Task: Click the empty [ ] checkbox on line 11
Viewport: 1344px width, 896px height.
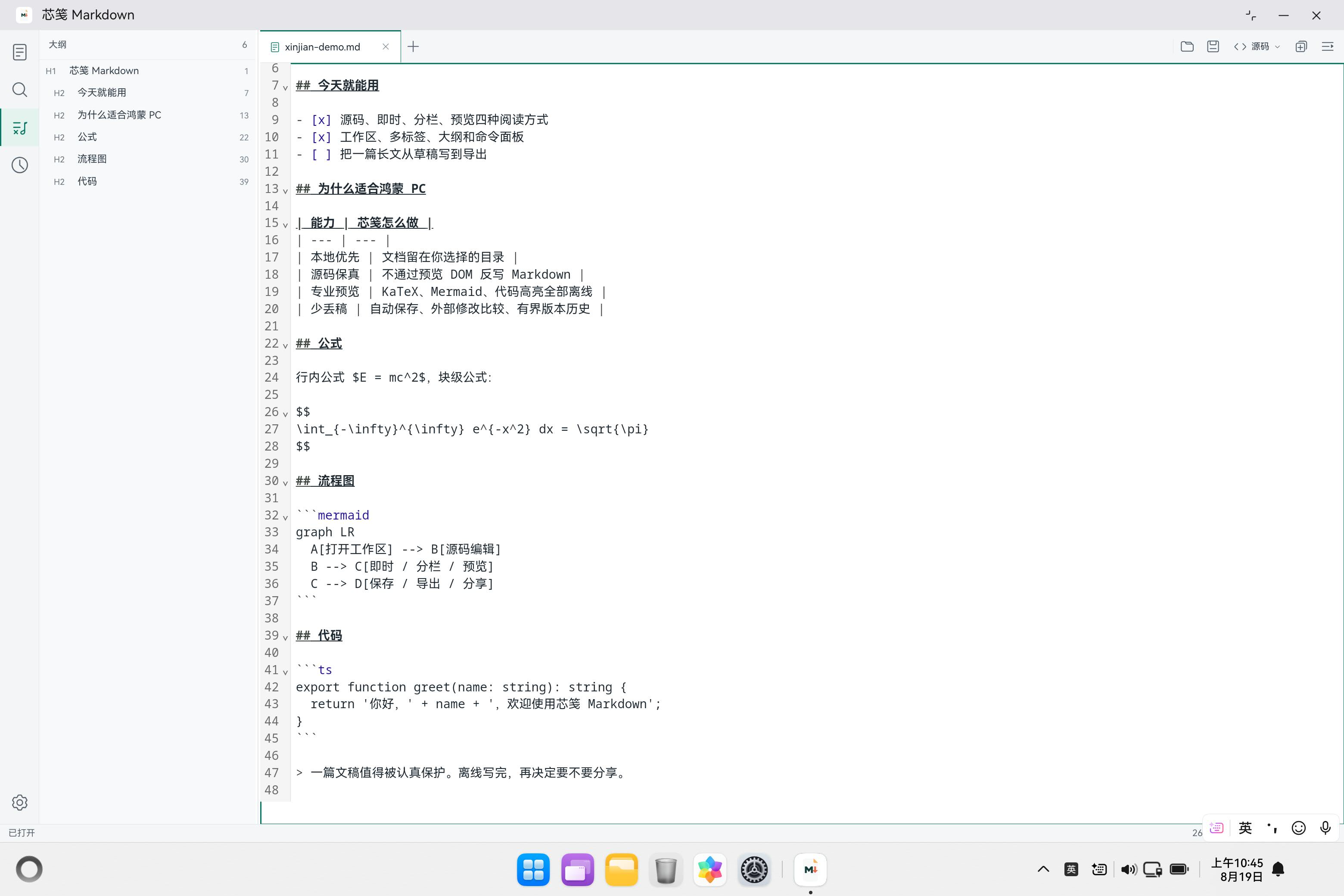Action: 321,154
